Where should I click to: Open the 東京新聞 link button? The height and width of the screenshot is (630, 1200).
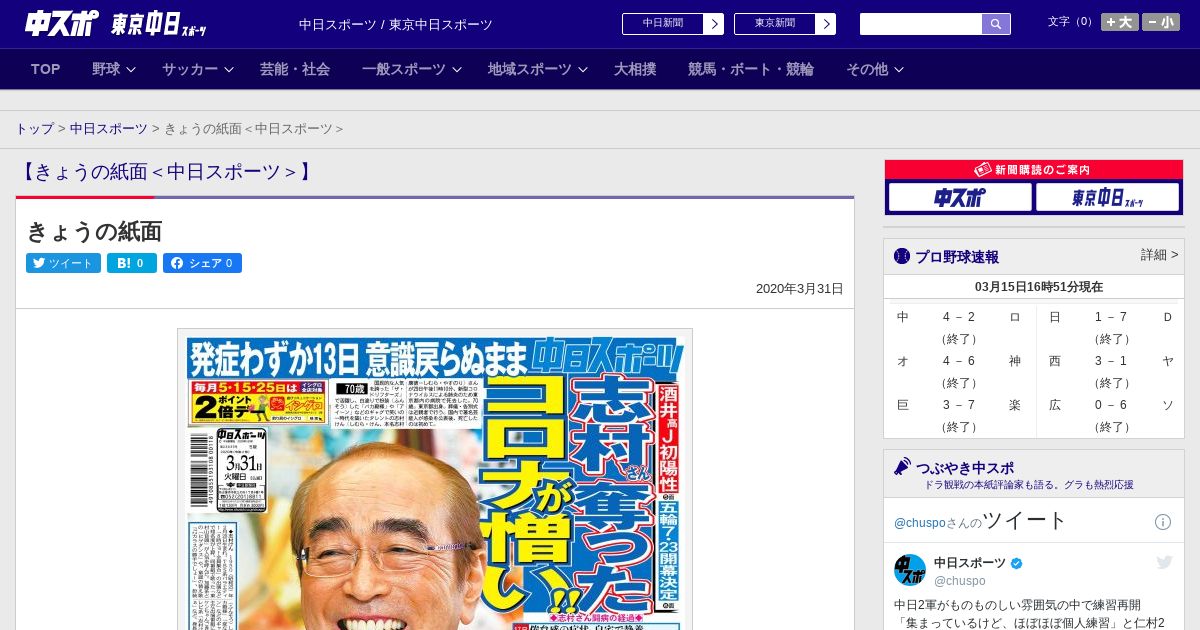click(774, 24)
